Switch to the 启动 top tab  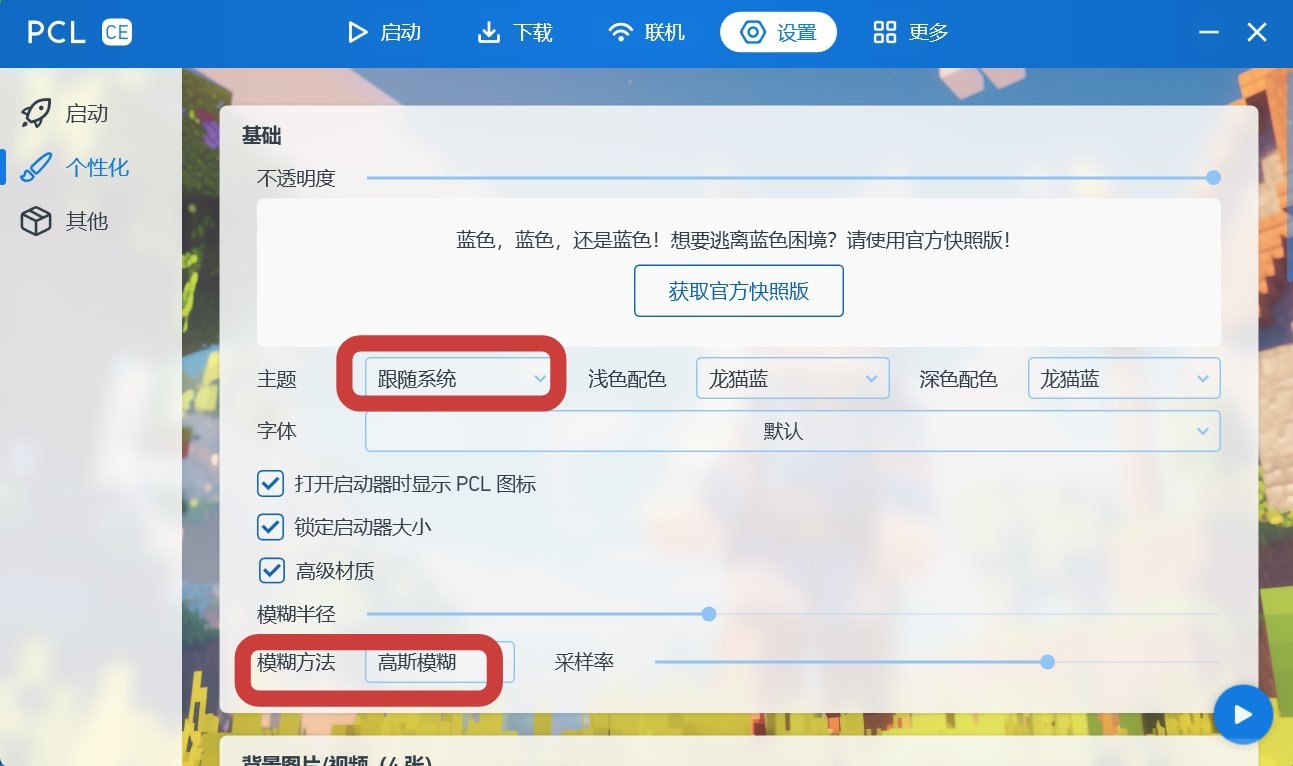tap(384, 32)
